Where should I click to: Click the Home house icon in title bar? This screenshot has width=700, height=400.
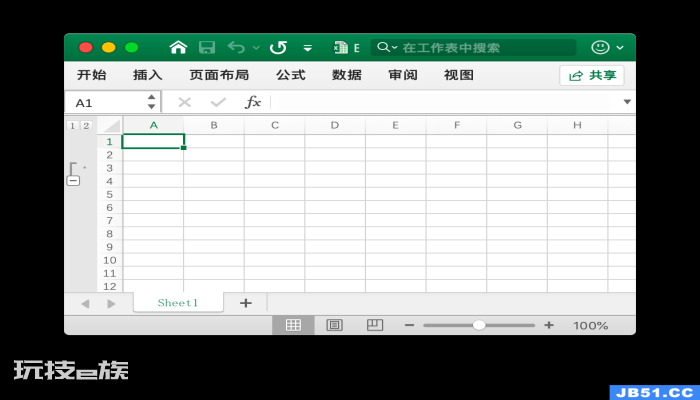pyautogui.click(x=178, y=47)
